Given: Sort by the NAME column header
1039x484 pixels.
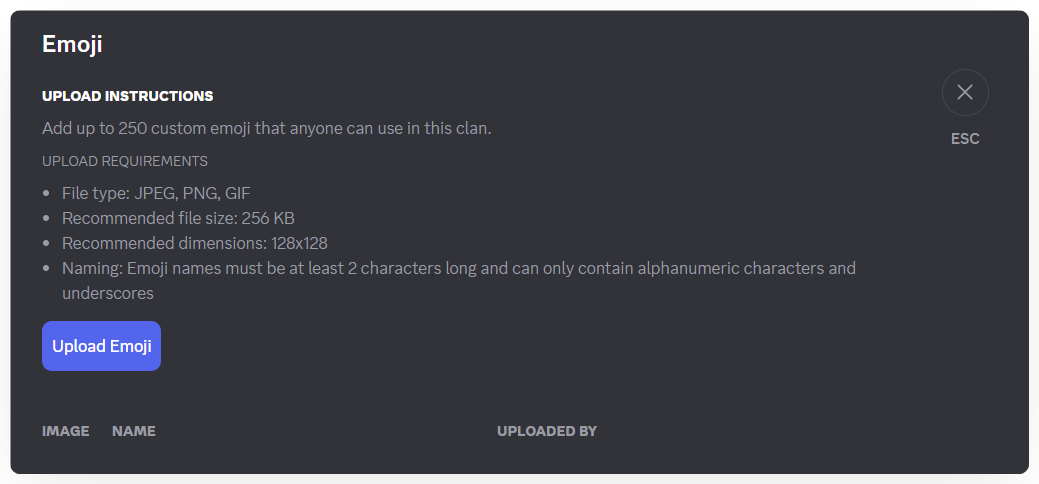Looking at the screenshot, I should point(134,431).
